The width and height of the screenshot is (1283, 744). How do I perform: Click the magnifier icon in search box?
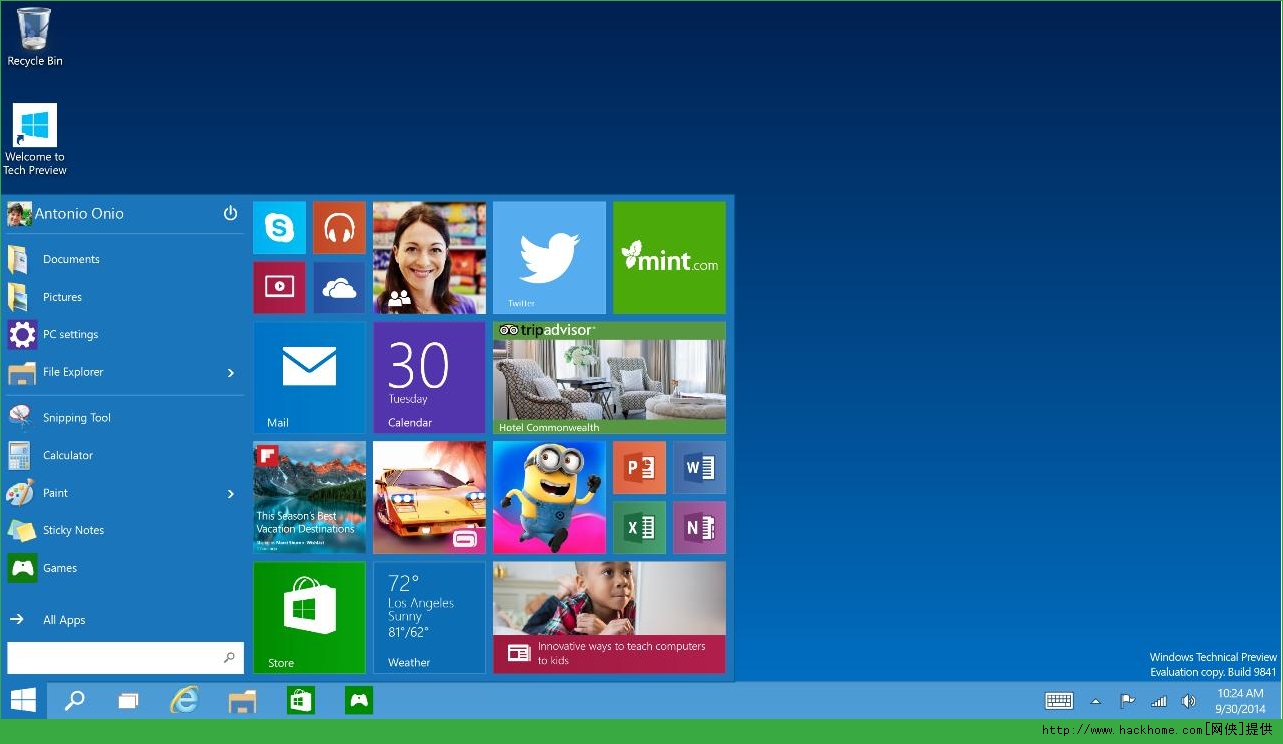[229, 657]
